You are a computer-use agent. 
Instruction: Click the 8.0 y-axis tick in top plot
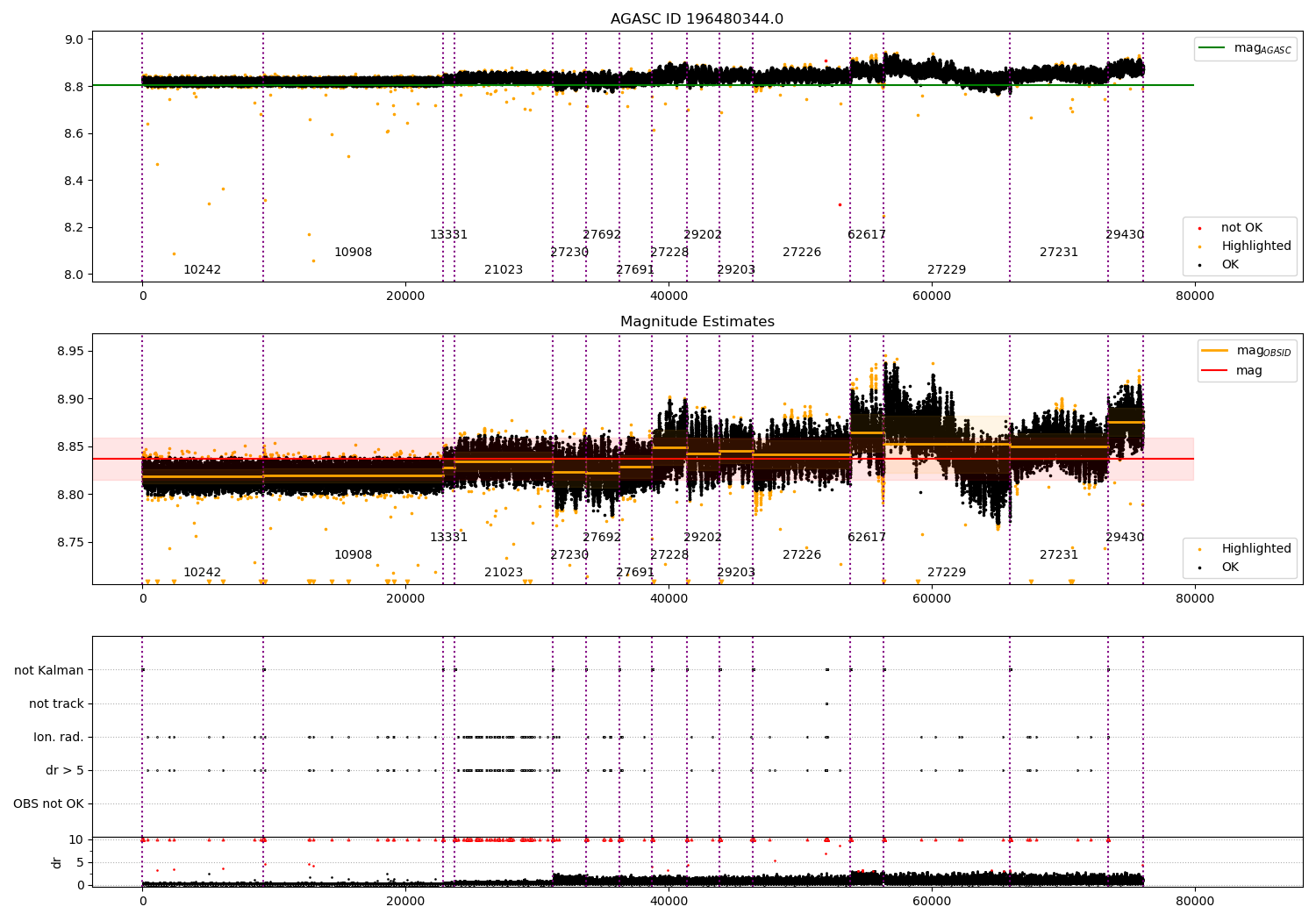click(75, 275)
